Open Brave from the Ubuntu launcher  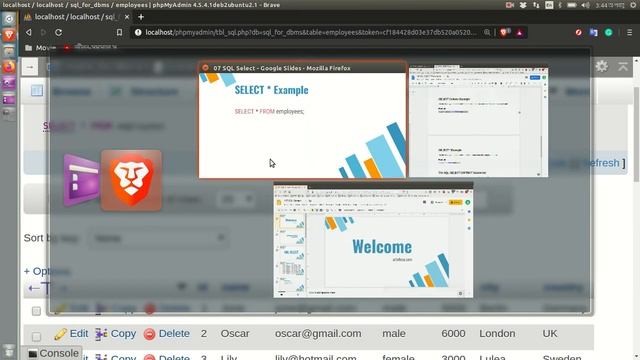tap(9, 35)
